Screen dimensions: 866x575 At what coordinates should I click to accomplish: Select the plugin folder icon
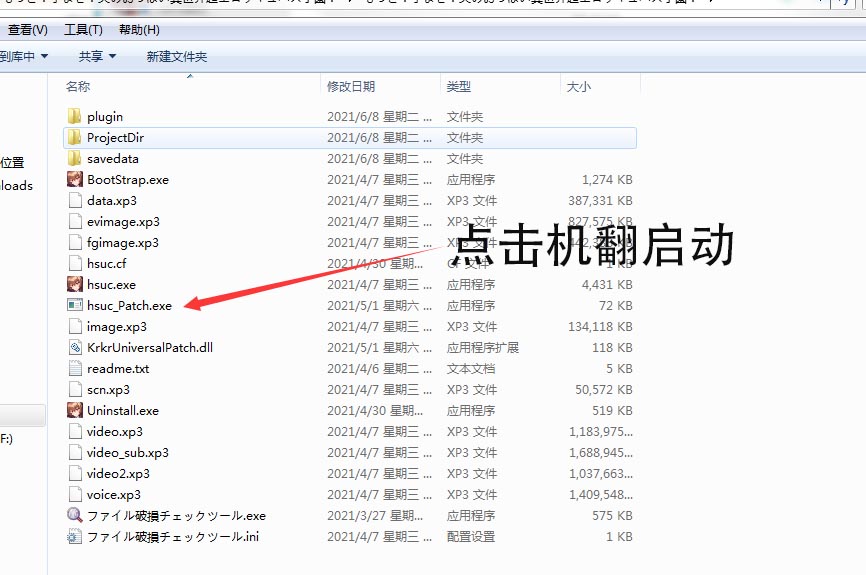click(75, 117)
